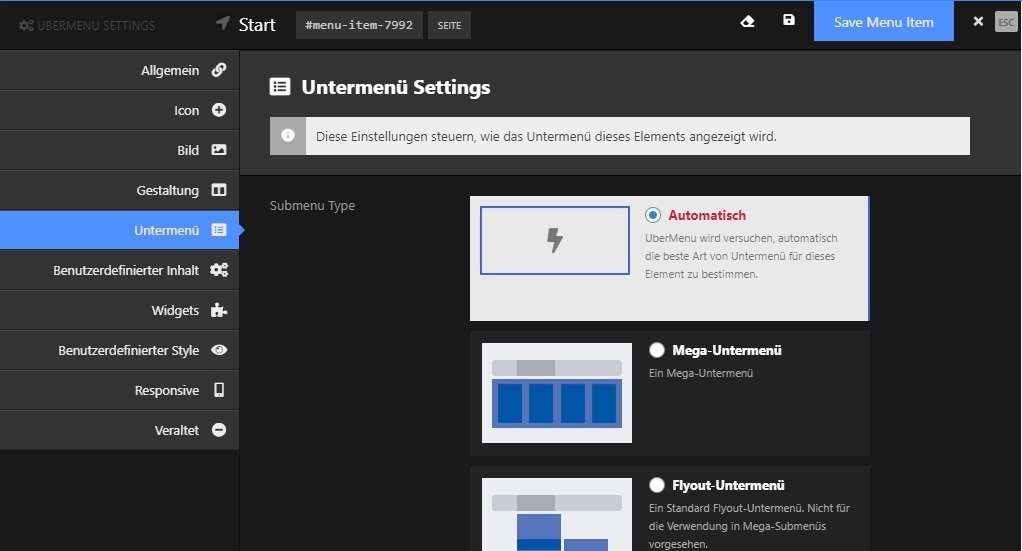This screenshot has width=1022, height=551.
Task: Click the 'UberMenu wird versuchen' description text
Action: click(x=741, y=256)
